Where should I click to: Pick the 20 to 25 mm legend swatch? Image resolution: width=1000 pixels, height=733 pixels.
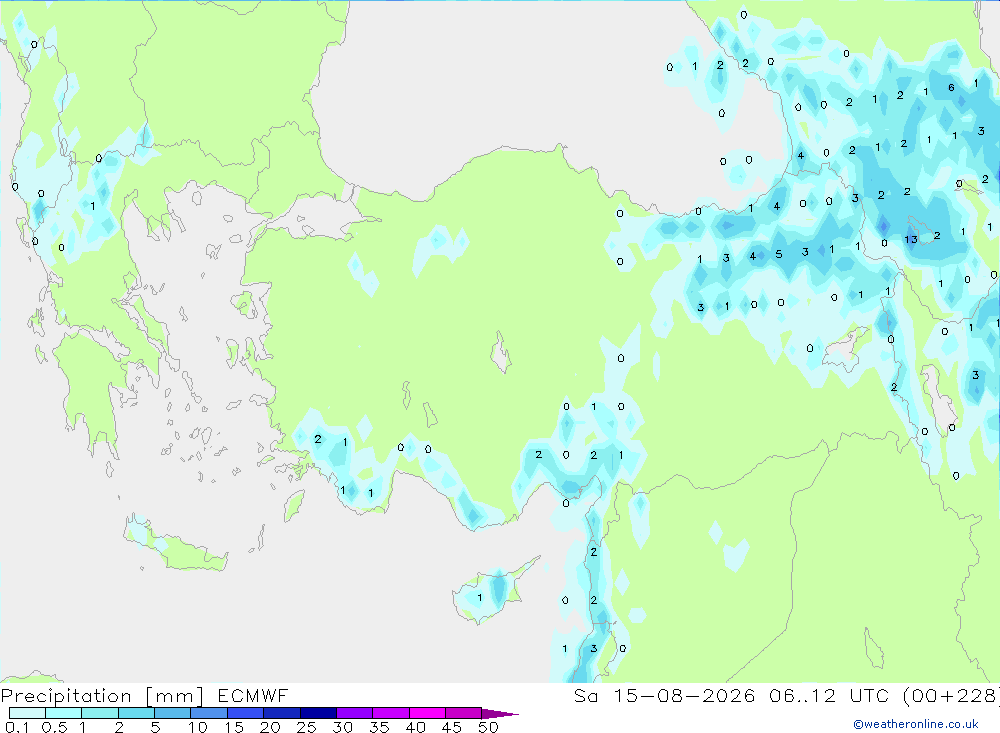[281, 713]
